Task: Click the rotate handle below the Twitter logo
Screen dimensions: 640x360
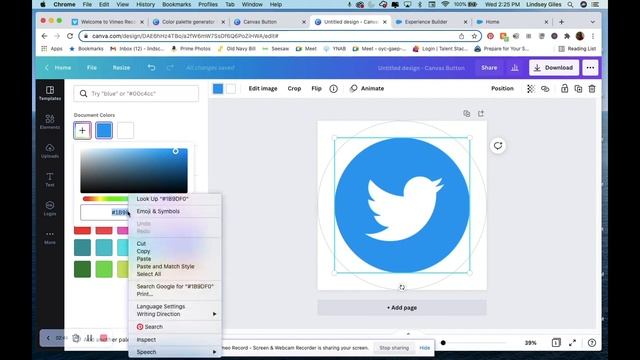Action: 402,287
